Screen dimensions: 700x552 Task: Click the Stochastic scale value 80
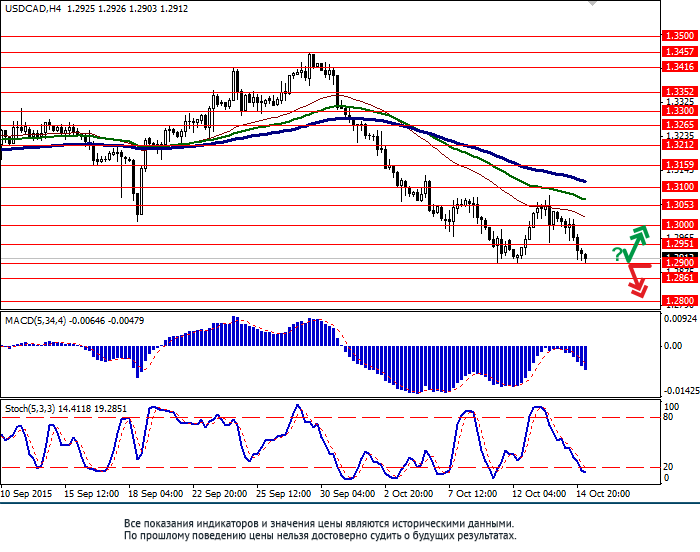pos(668,417)
